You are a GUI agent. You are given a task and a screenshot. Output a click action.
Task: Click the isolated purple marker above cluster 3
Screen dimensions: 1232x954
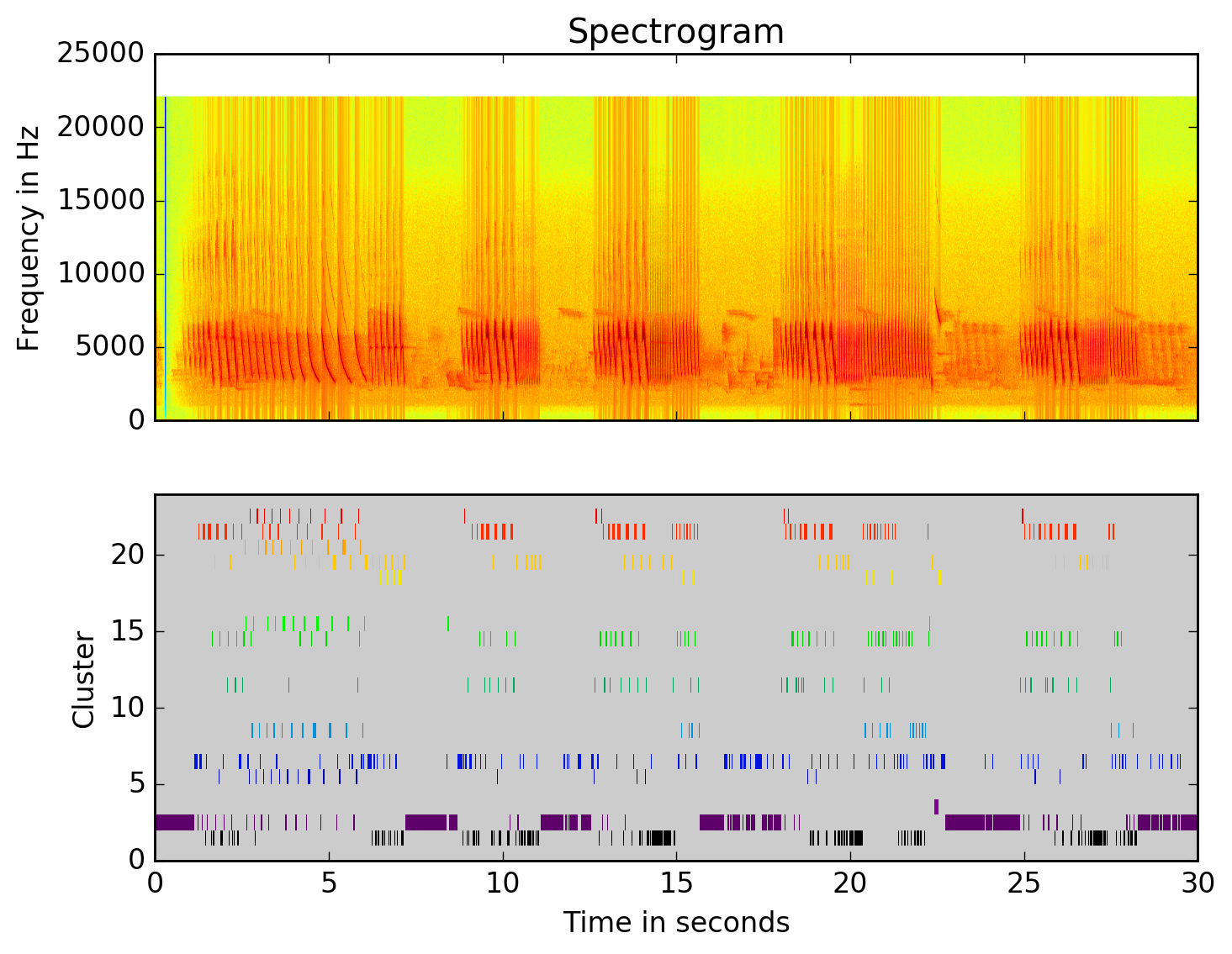[x=936, y=807]
